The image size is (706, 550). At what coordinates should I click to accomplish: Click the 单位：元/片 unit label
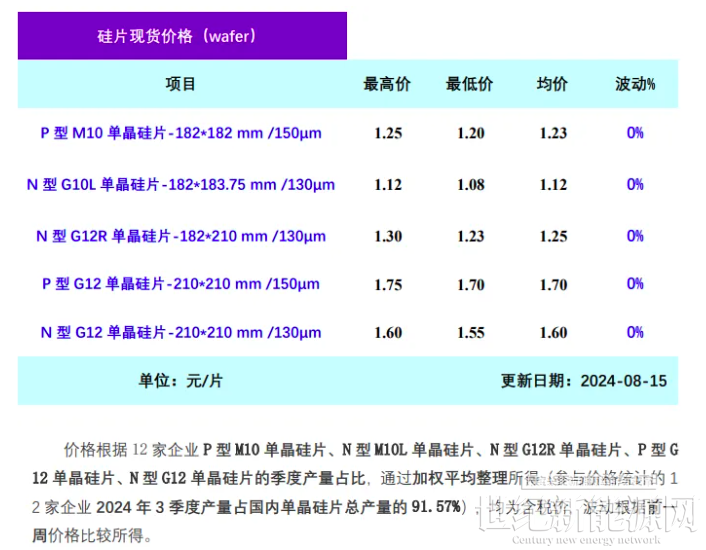point(181,381)
